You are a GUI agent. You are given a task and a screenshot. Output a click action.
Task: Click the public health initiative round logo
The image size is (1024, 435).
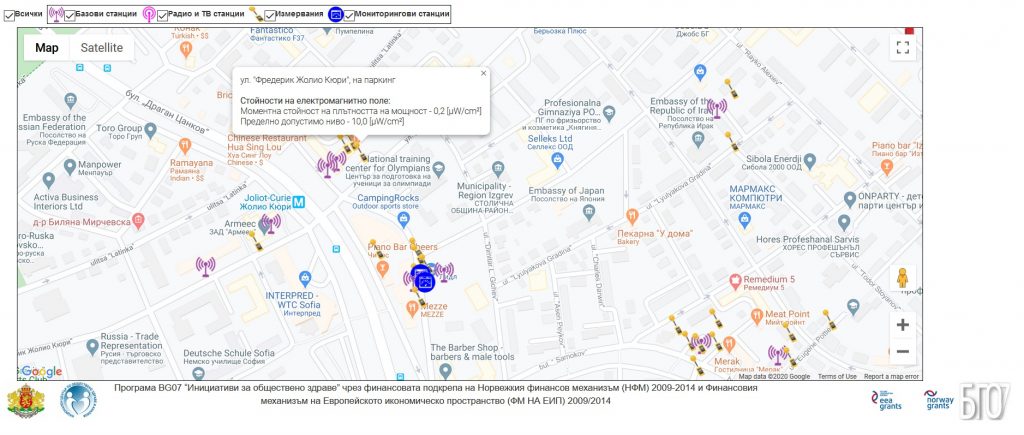[x=79, y=400]
